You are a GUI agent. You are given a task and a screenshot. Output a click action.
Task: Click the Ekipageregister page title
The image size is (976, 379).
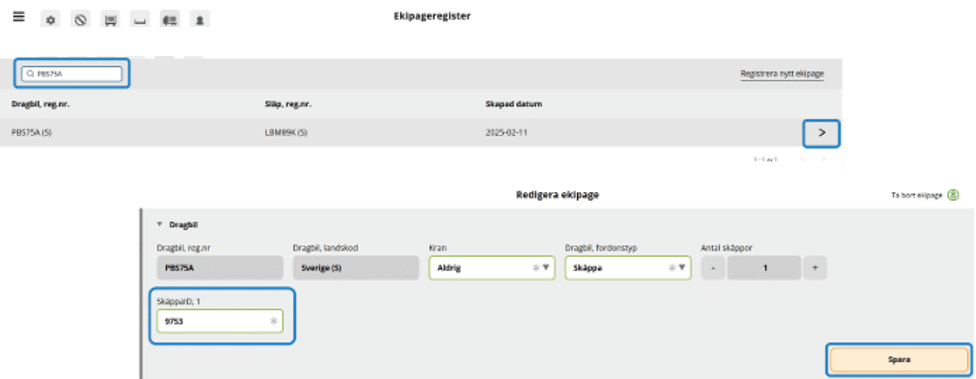432,16
